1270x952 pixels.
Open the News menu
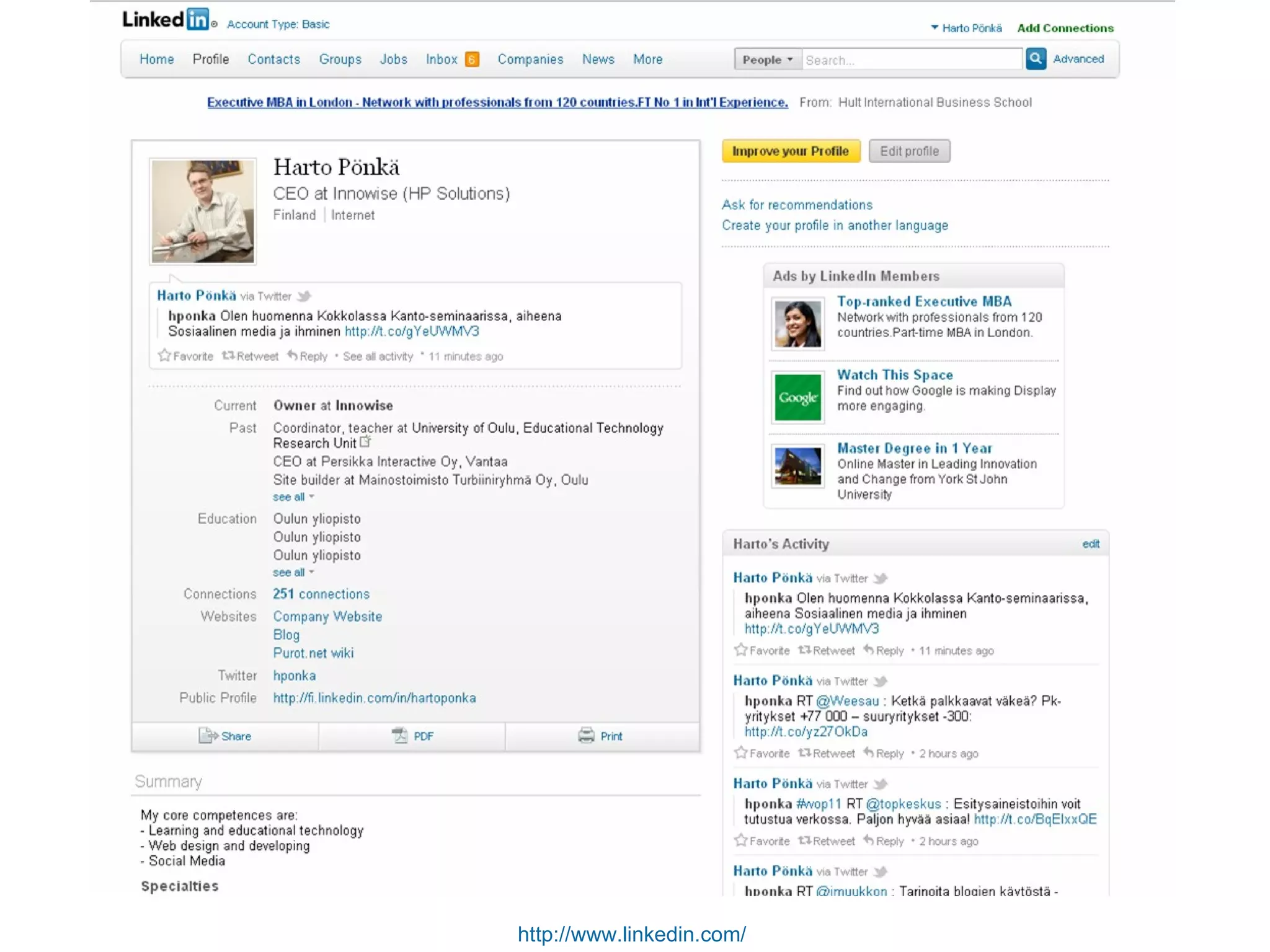pyautogui.click(x=598, y=59)
